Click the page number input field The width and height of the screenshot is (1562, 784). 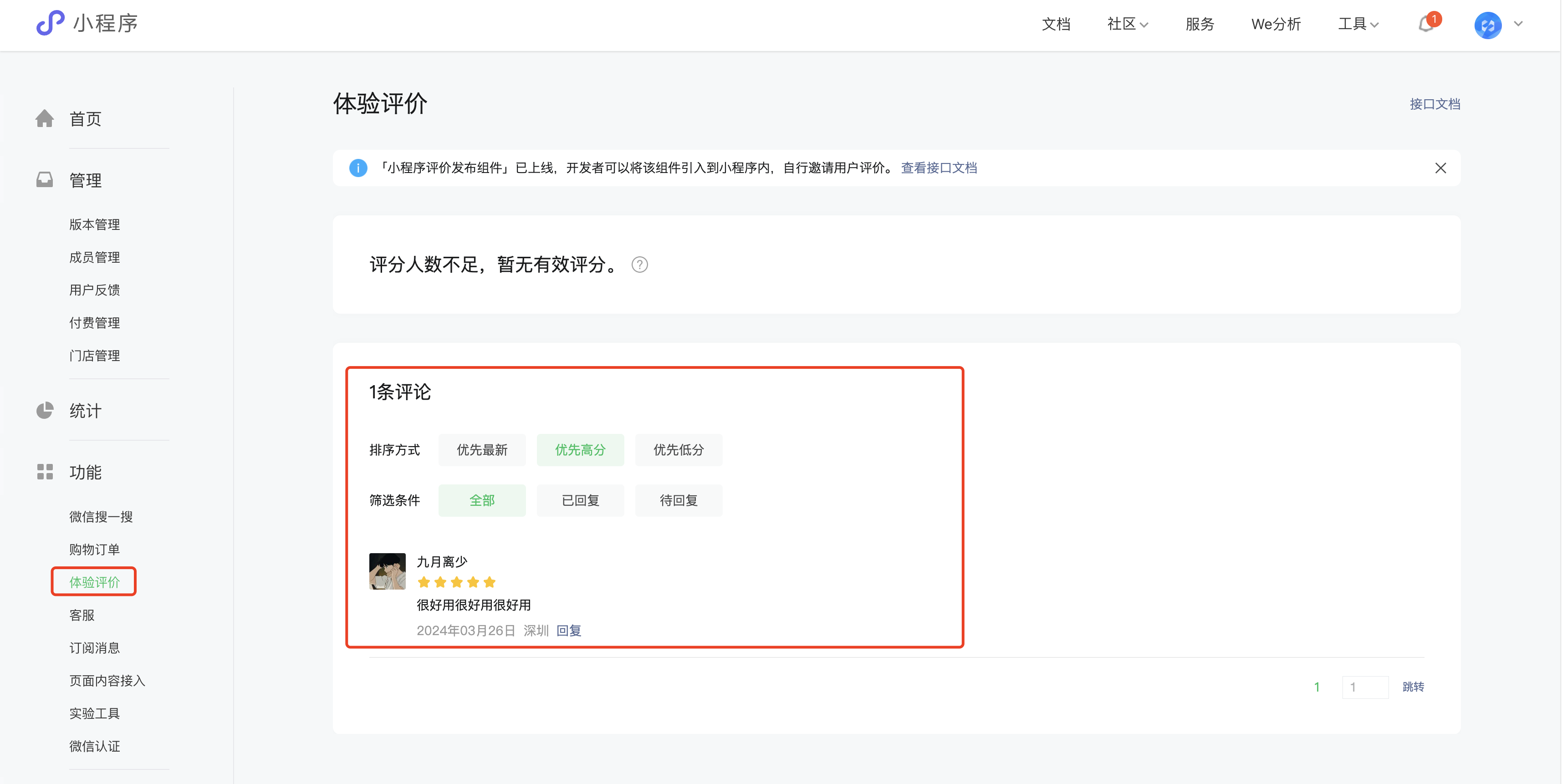[1365, 687]
